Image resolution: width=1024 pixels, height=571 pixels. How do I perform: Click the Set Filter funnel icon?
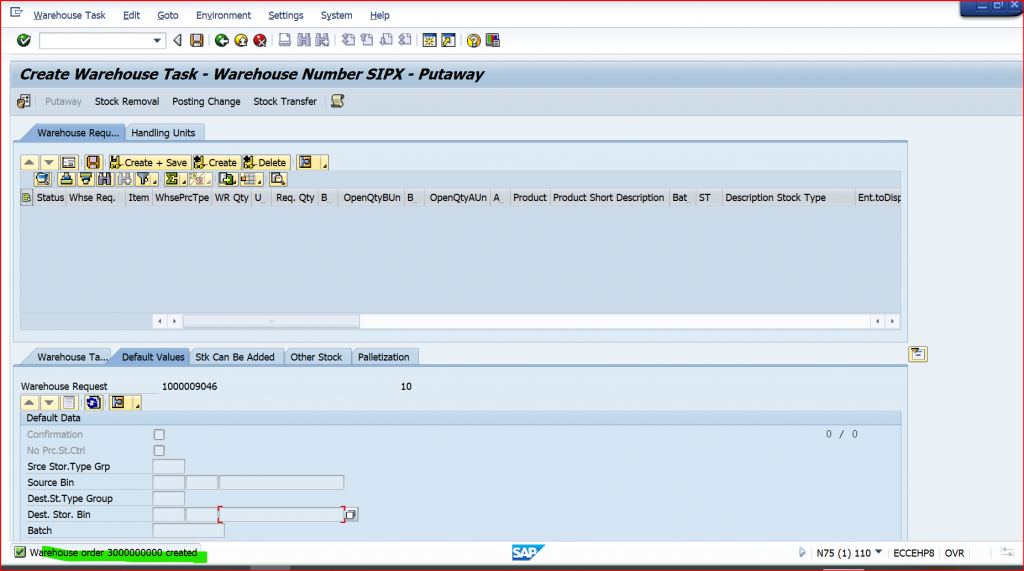click(143, 179)
